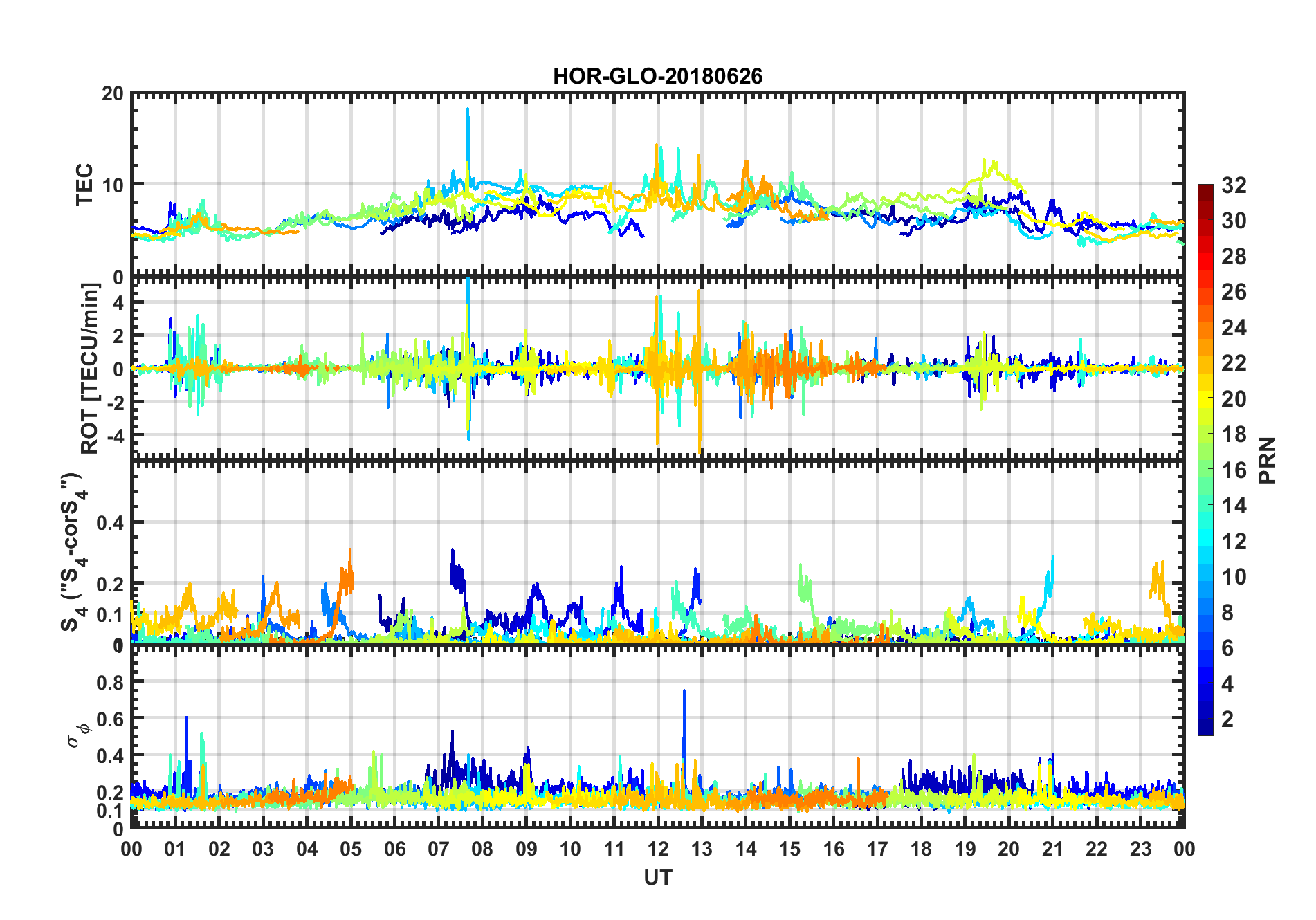Click the sigma-phi y-axis label

[x=78, y=735]
